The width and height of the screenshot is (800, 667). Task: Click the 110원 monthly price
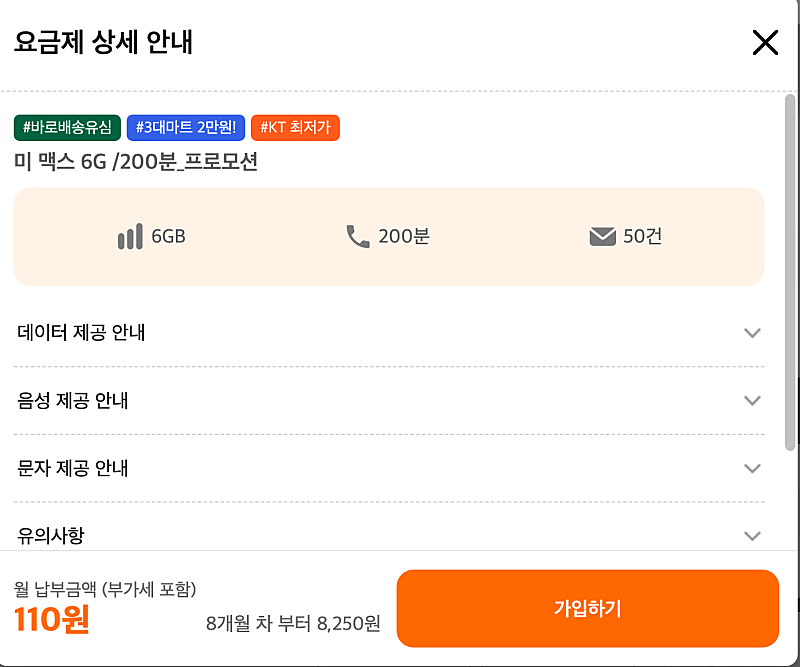(x=52, y=621)
